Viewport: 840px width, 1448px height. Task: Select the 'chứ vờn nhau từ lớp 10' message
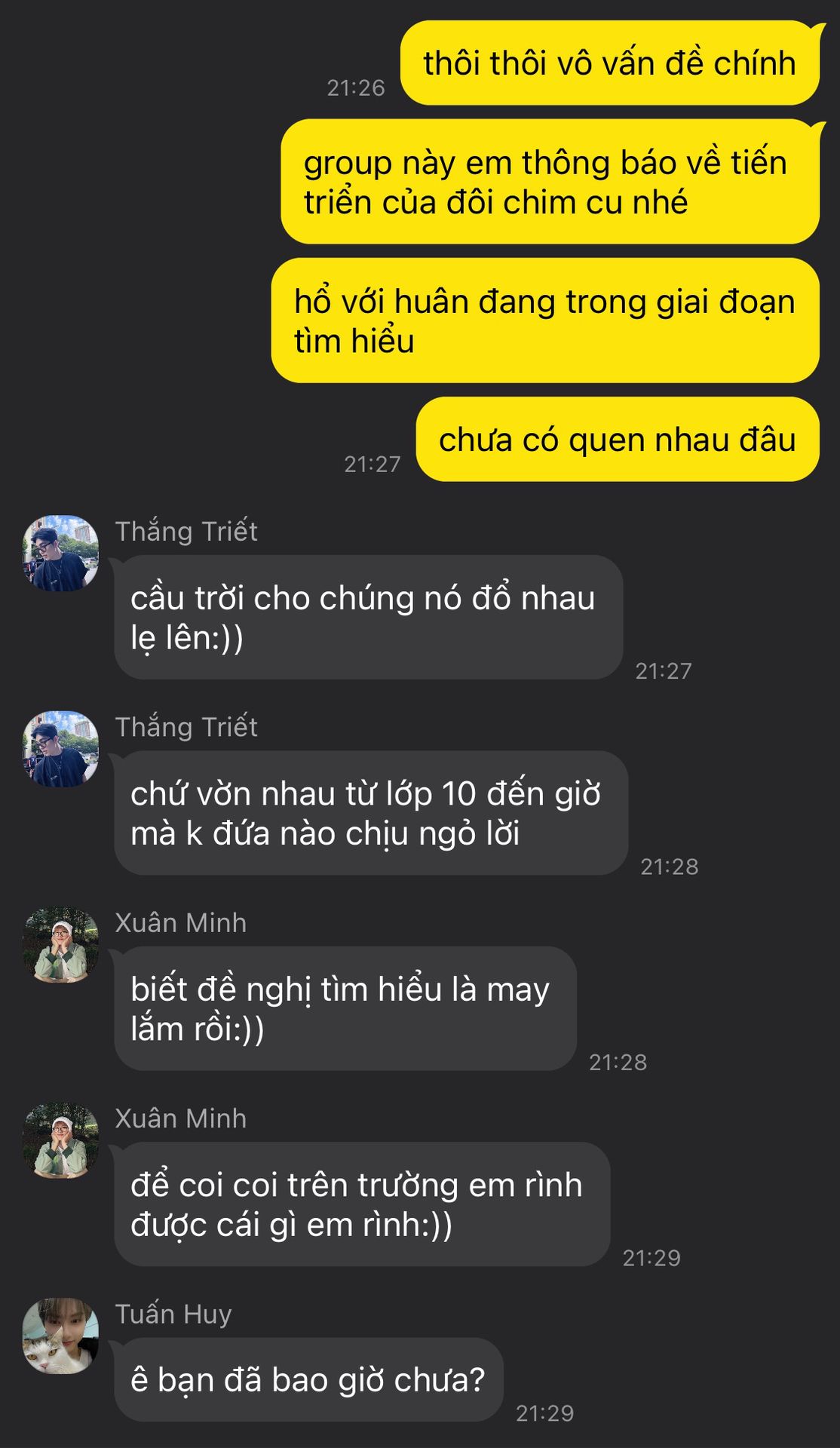(371, 813)
